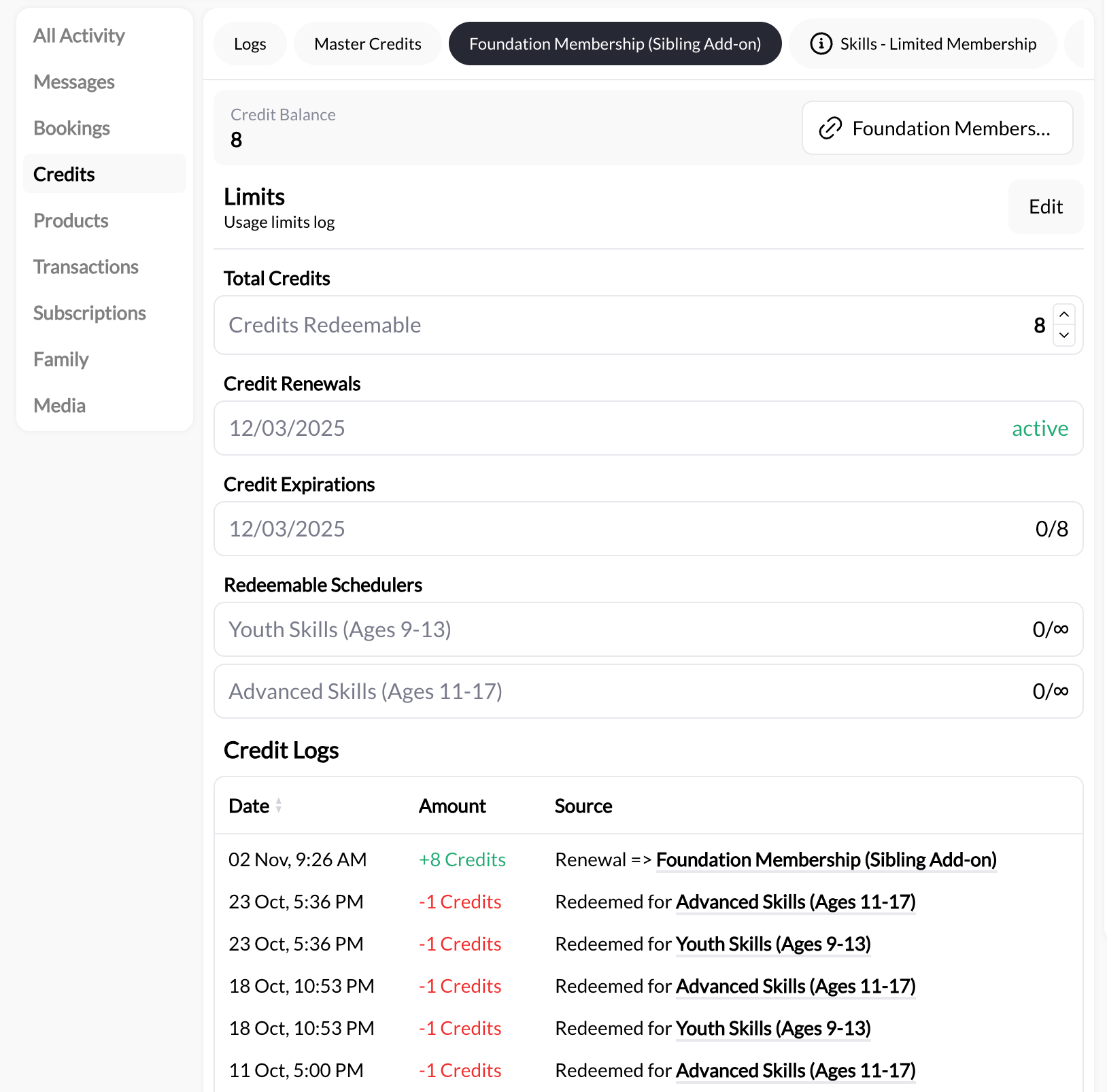Click the info icon on Skills tab
Image resolution: width=1107 pixels, height=1092 pixels.
[x=821, y=44]
